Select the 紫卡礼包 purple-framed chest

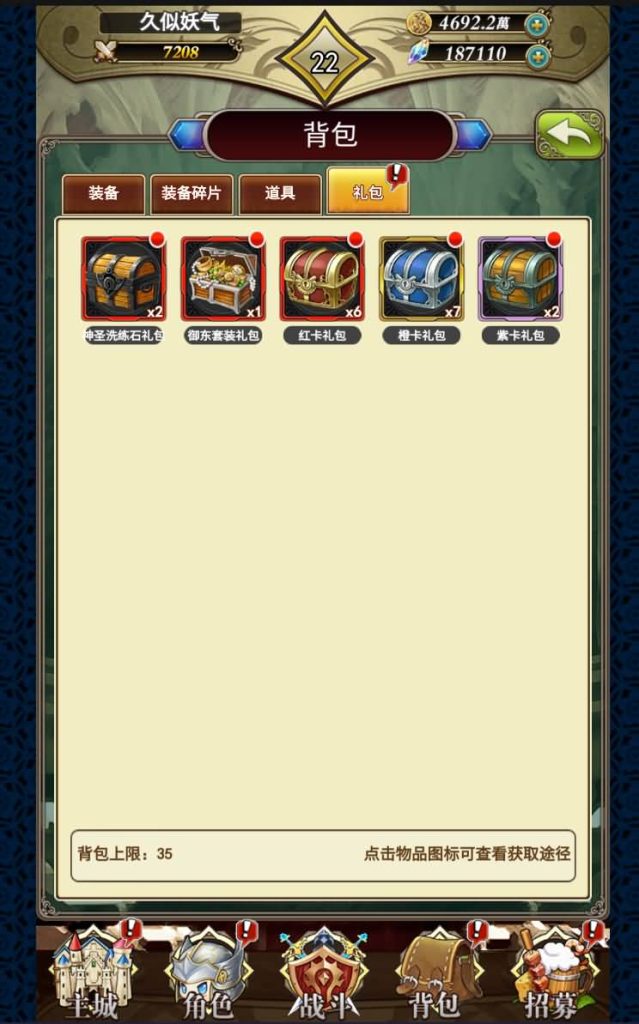coord(521,279)
